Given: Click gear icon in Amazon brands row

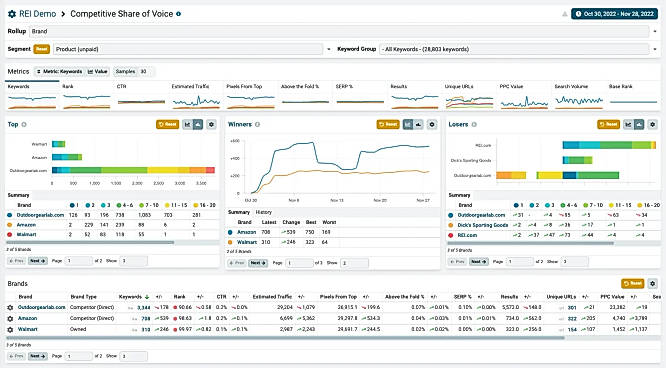Looking at the screenshot, I should (10, 318).
